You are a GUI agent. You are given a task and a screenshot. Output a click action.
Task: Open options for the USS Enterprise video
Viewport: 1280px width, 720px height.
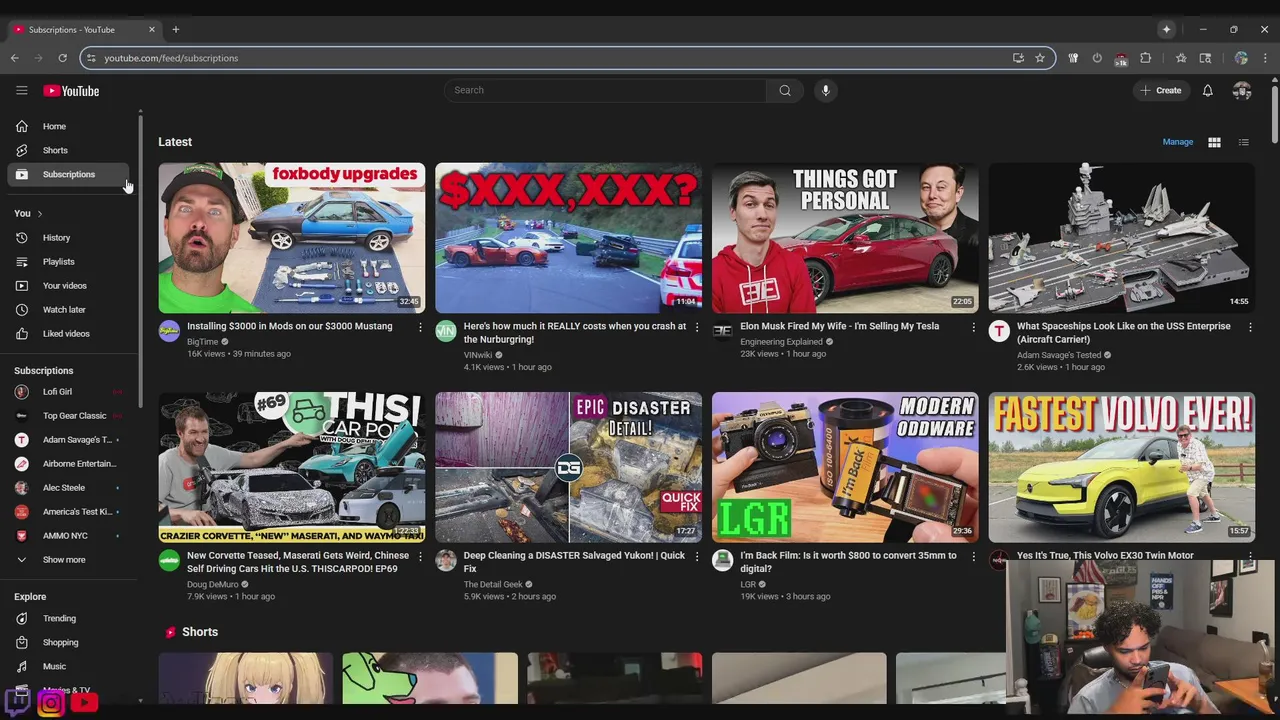pyautogui.click(x=1250, y=328)
